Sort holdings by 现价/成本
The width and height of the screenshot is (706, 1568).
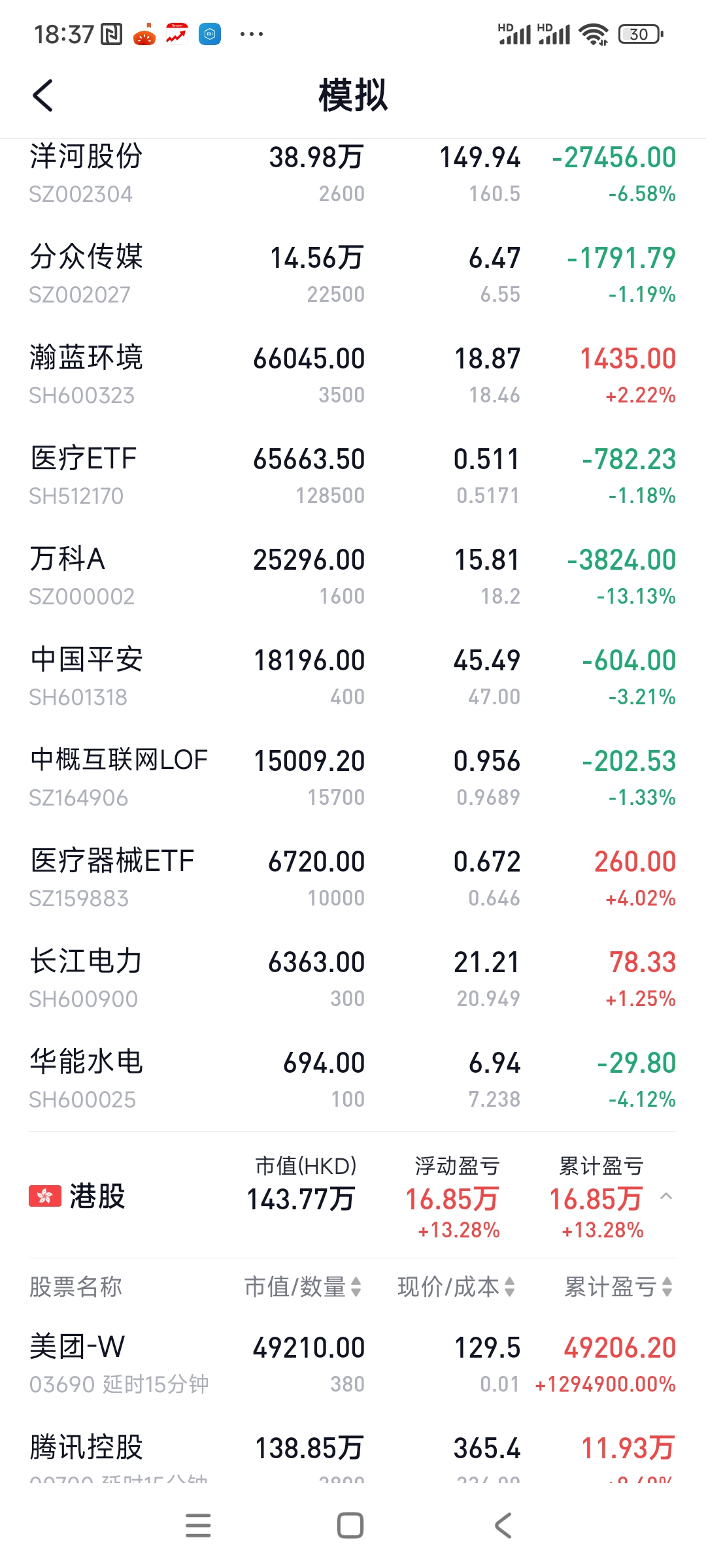[456, 1287]
